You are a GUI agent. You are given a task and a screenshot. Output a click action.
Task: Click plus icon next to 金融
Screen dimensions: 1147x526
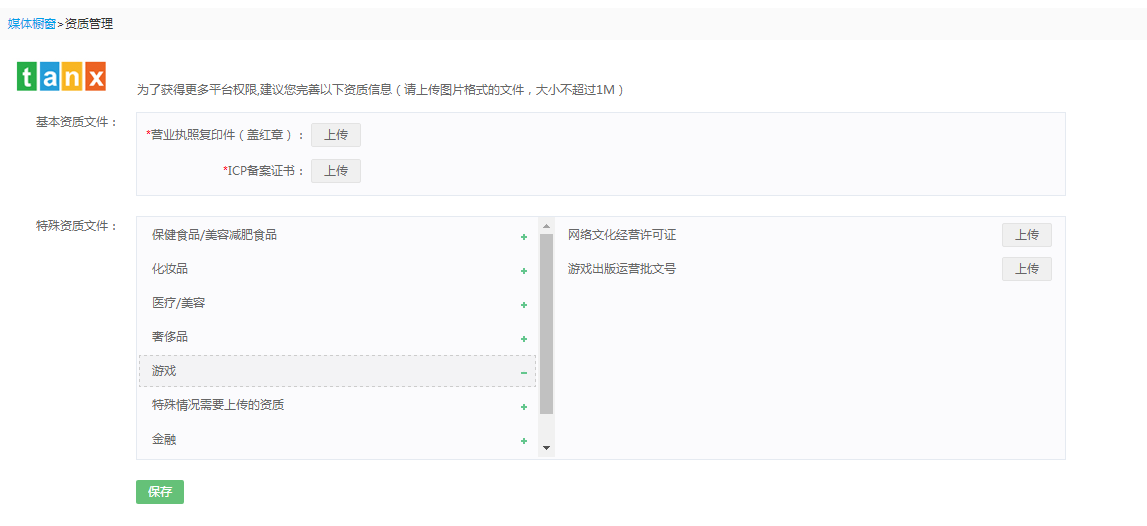[523, 441]
